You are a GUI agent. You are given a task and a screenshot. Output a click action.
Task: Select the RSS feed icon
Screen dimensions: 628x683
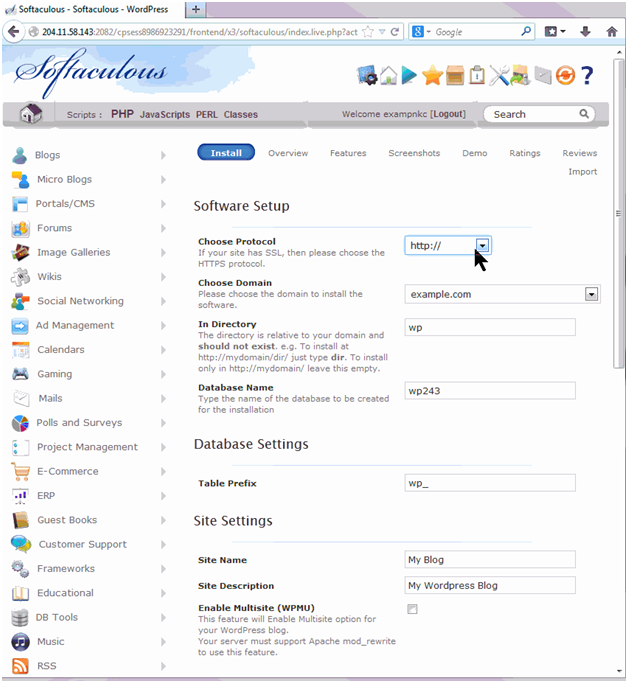click(x=20, y=666)
